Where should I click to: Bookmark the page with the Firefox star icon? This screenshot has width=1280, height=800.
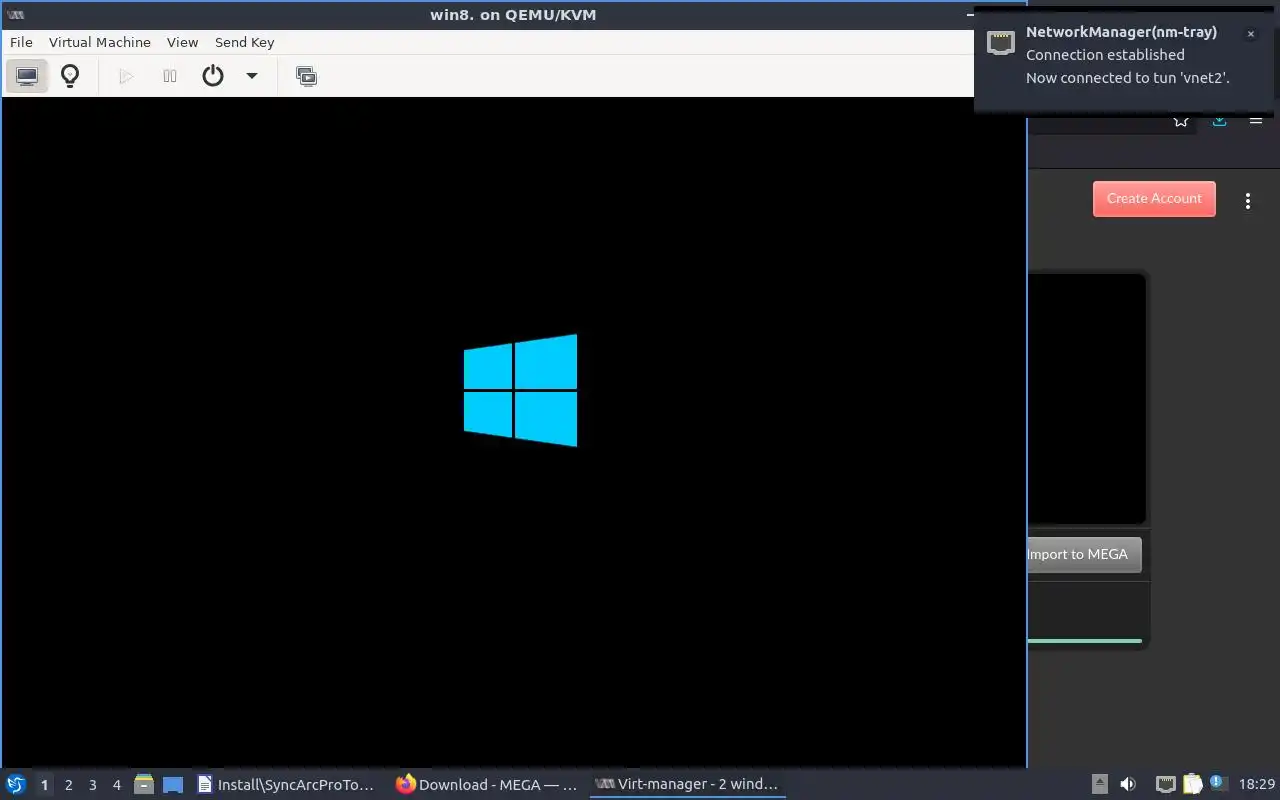(x=1181, y=120)
